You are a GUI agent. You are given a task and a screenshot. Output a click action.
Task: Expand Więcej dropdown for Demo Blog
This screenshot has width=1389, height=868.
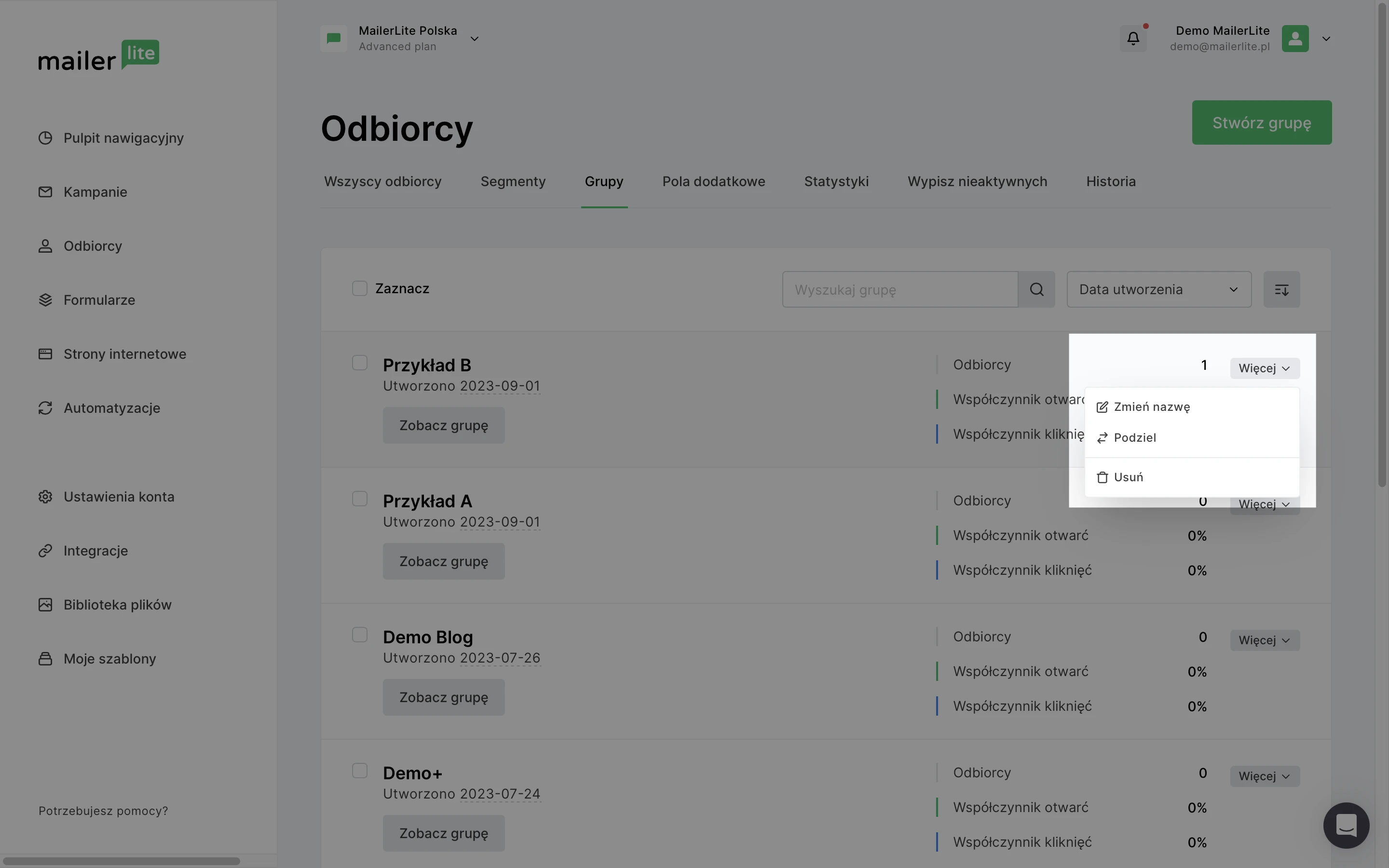tap(1265, 640)
